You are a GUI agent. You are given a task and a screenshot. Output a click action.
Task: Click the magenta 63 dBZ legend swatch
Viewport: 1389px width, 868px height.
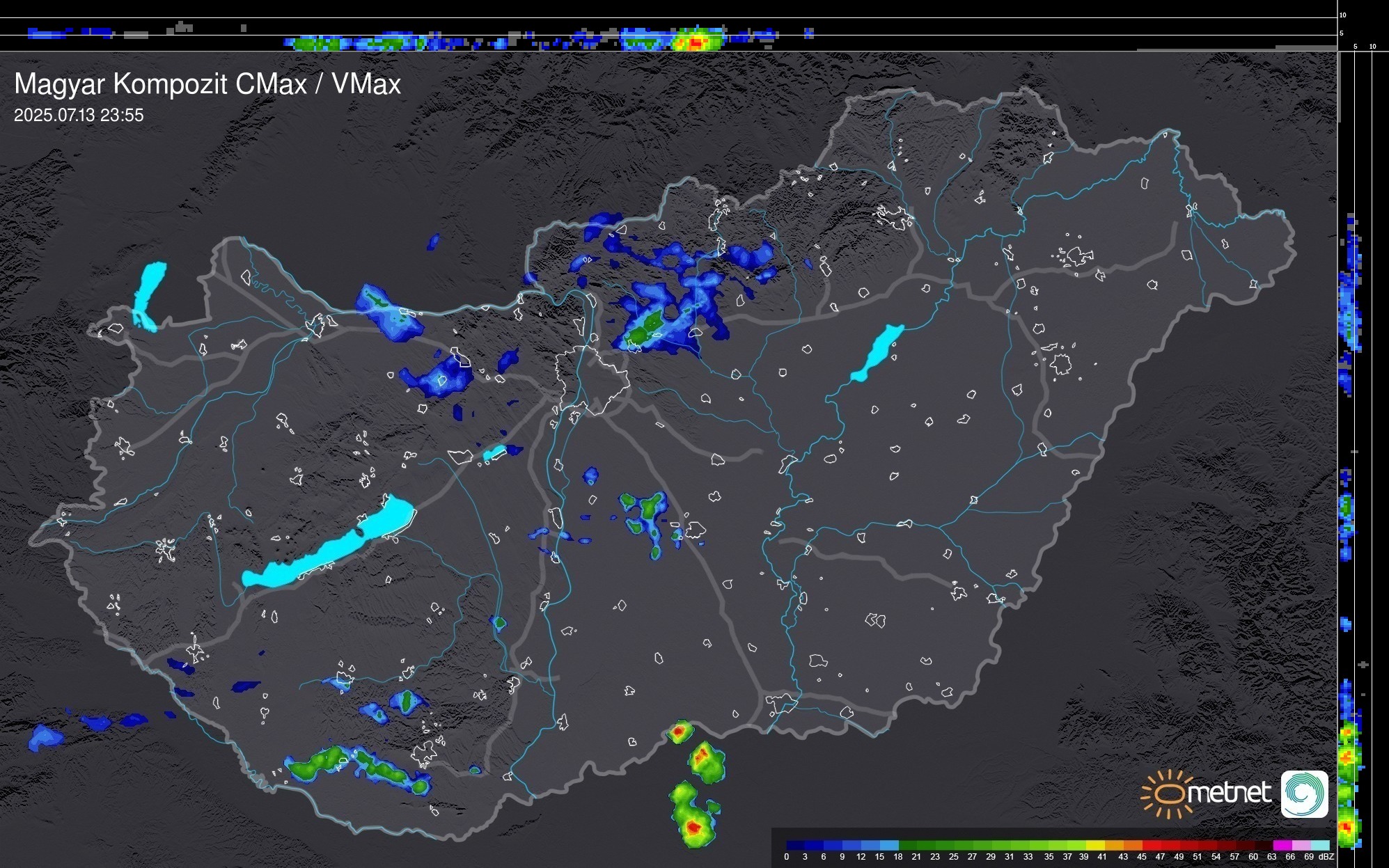(1281, 845)
